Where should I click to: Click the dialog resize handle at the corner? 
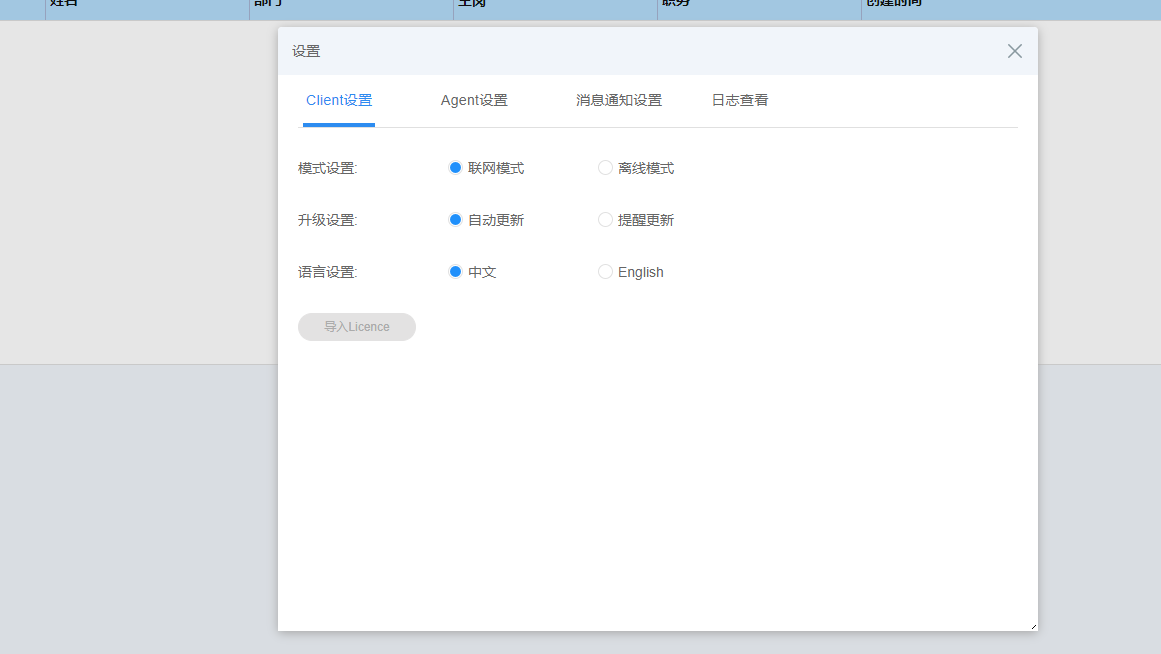[x=1033, y=626]
